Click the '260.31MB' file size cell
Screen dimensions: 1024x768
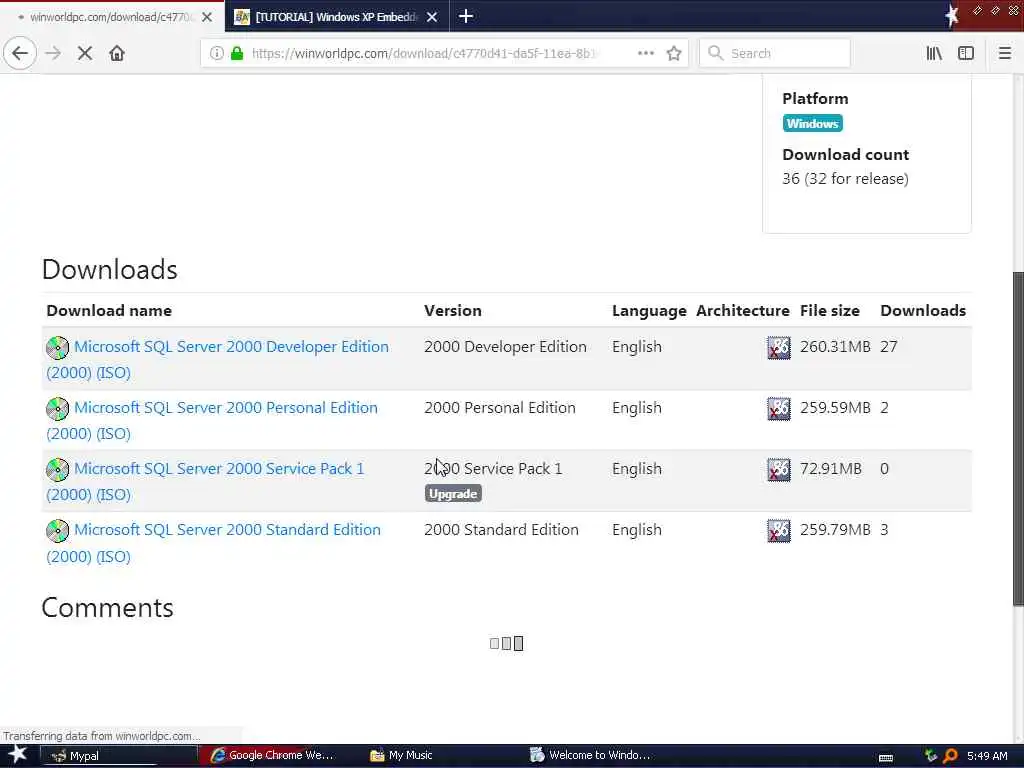click(835, 347)
